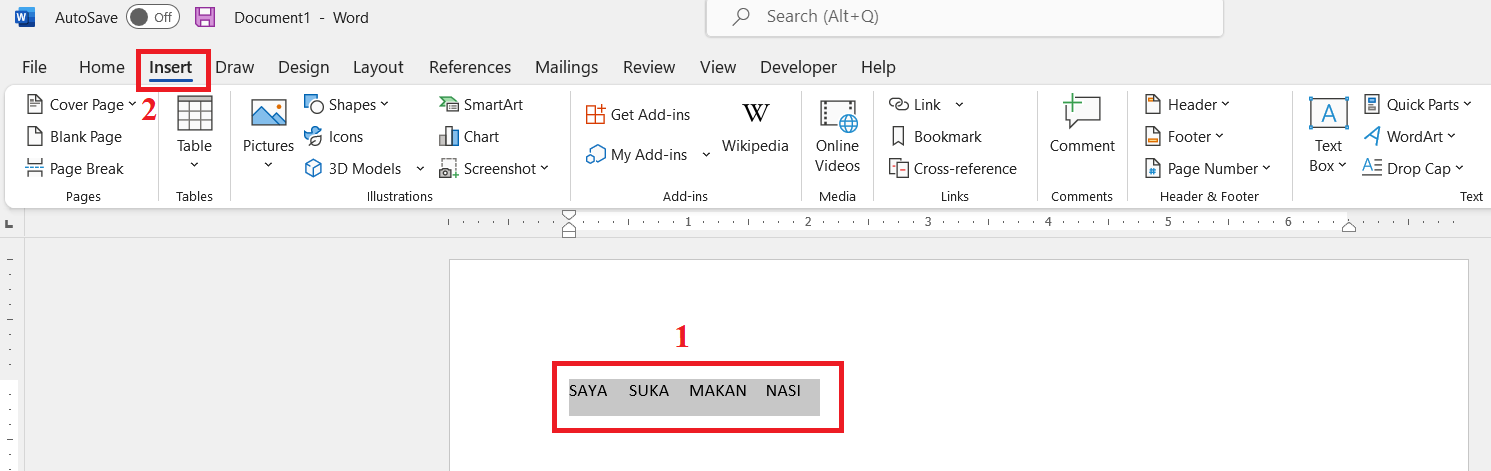Viewport: 1491px width, 471px height.
Task: Click the Save floppy disk icon
Action: (x=205, y=17)
